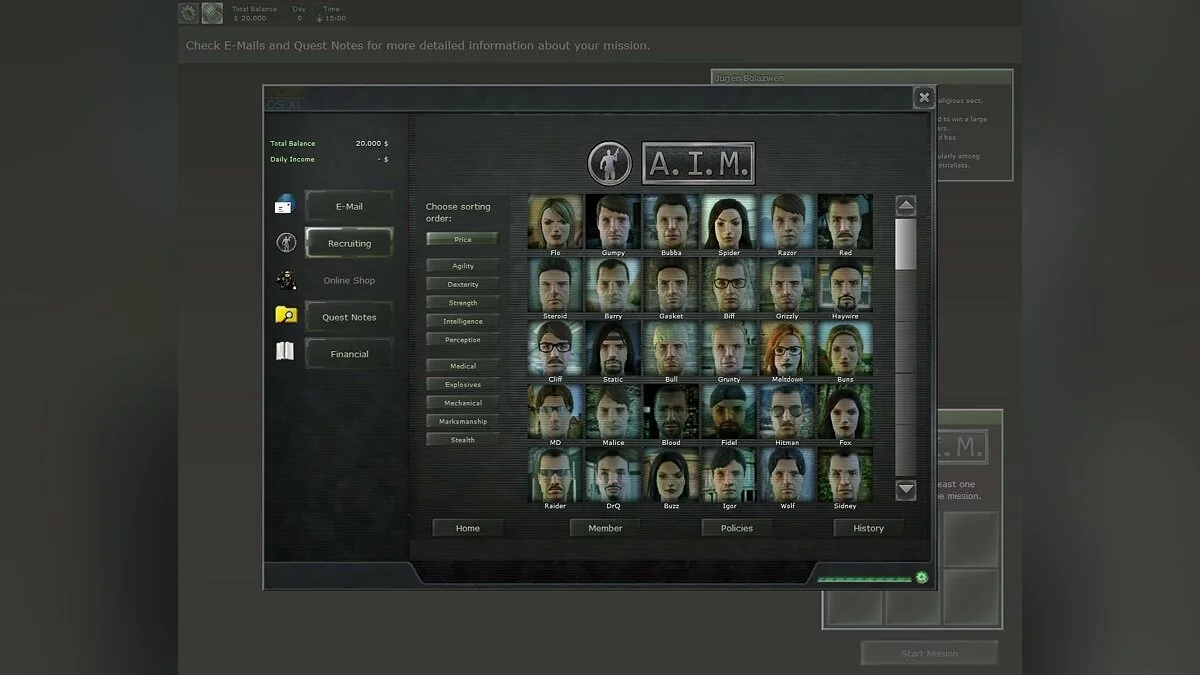This screenshot has height=675, width=1200.
Task: Sort mercenaries by Mechanical skill
Action: pyautogui.click(x=462, y=403)
